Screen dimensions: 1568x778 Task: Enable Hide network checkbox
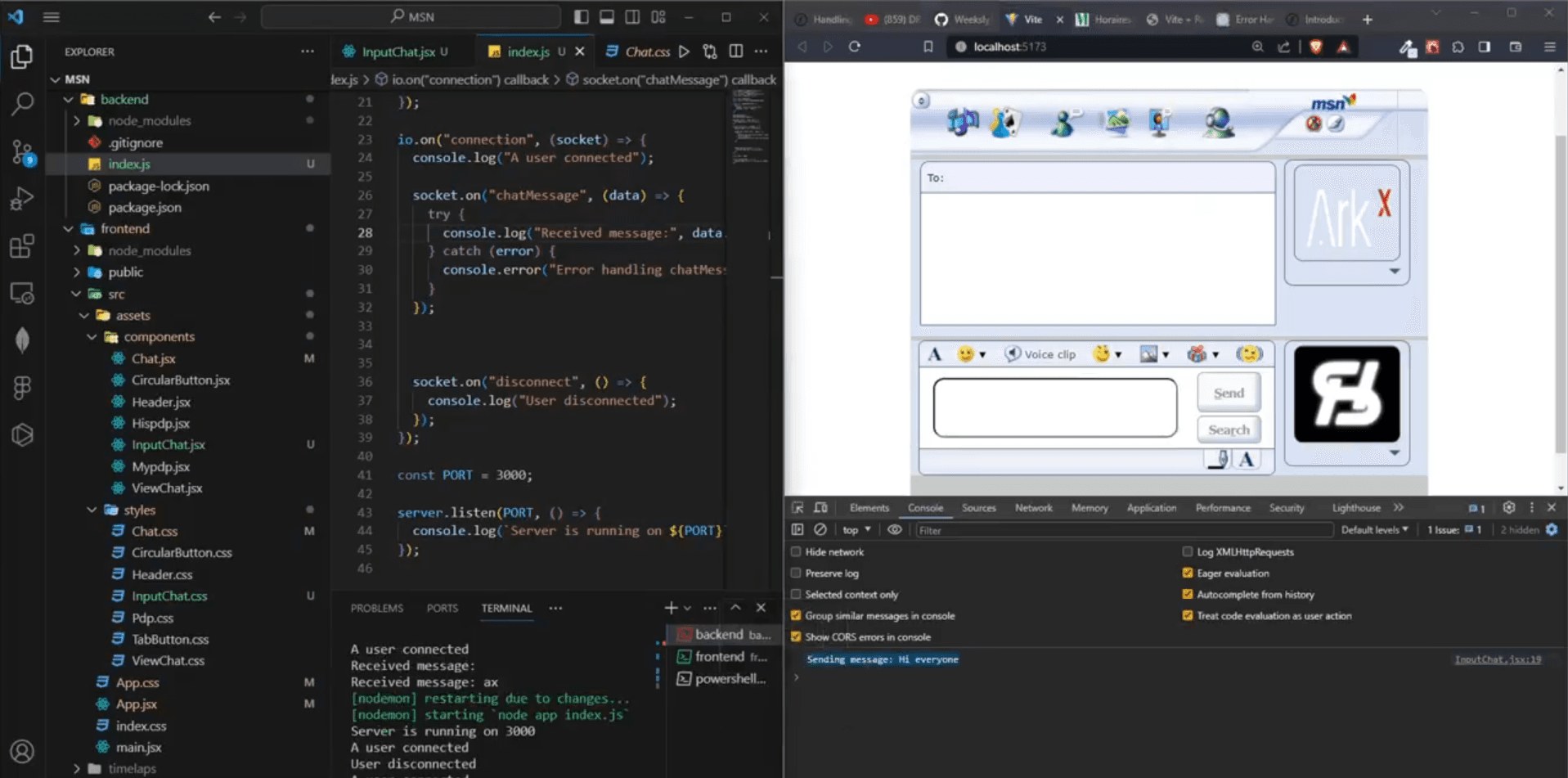coord(796,551)
